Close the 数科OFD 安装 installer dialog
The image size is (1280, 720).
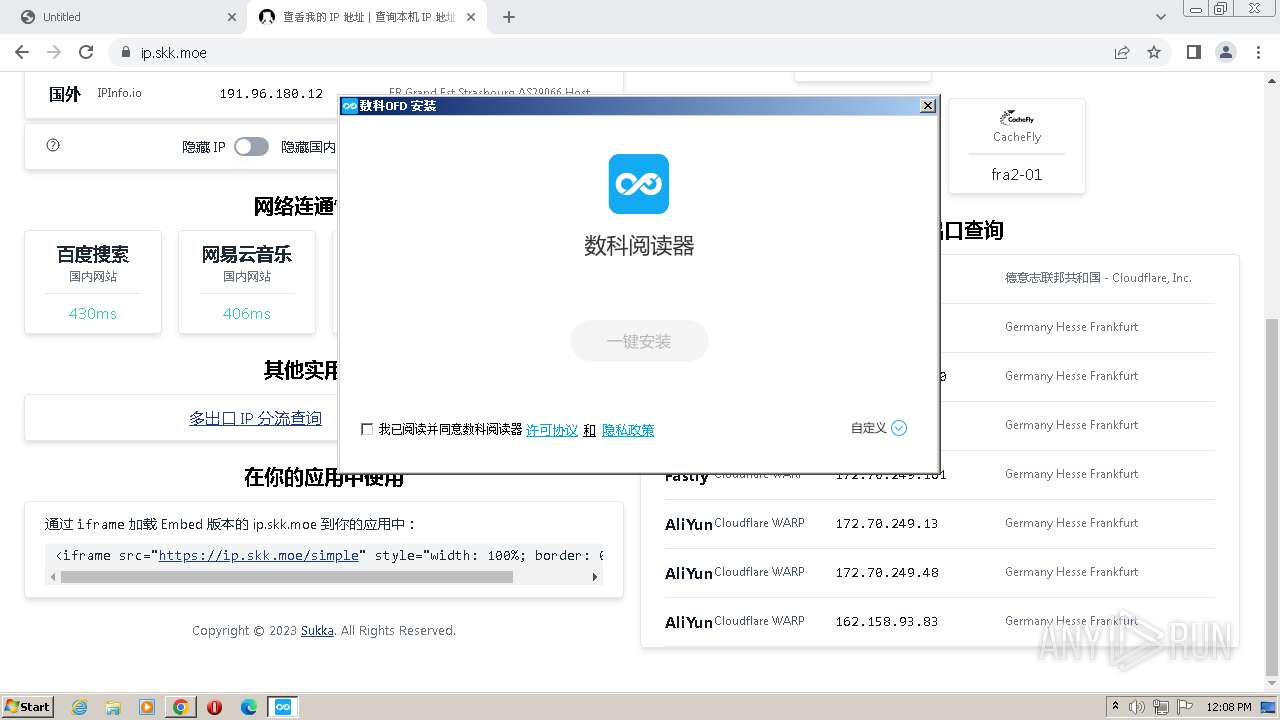[x=928, y=105]
